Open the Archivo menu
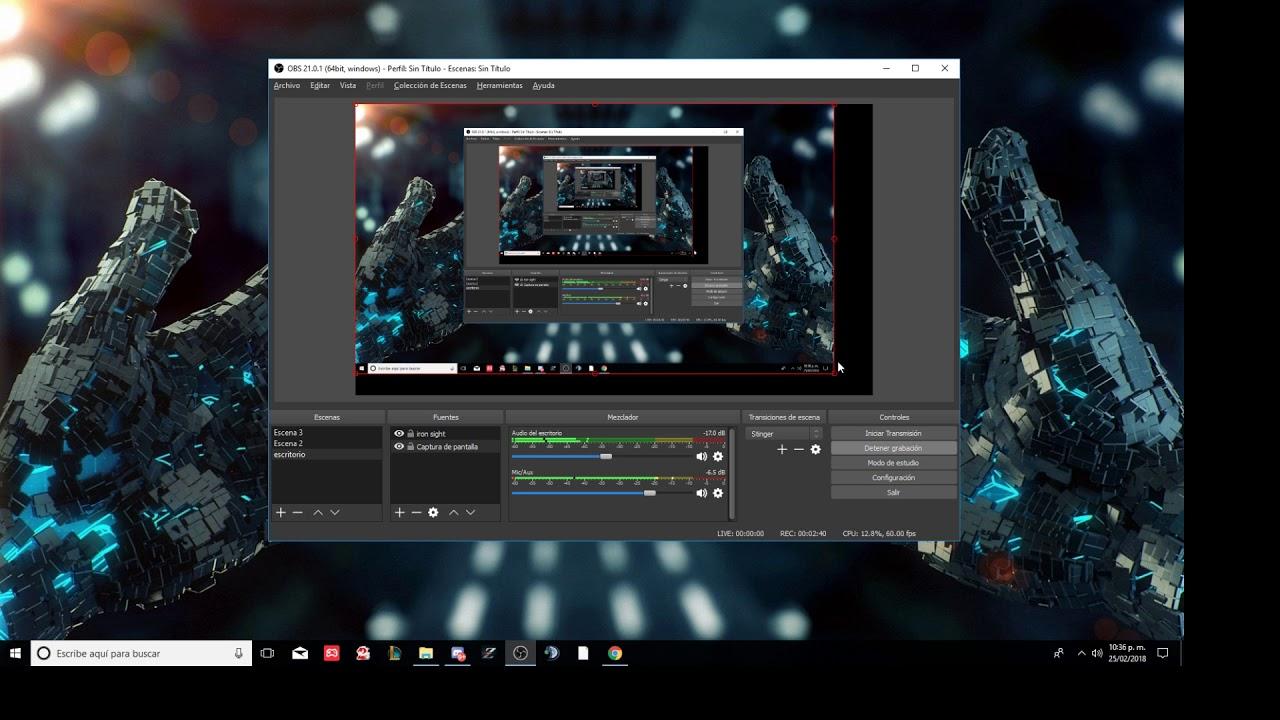Image resolution: width=1280 pixels, height=720 pixels. (287, 86)
